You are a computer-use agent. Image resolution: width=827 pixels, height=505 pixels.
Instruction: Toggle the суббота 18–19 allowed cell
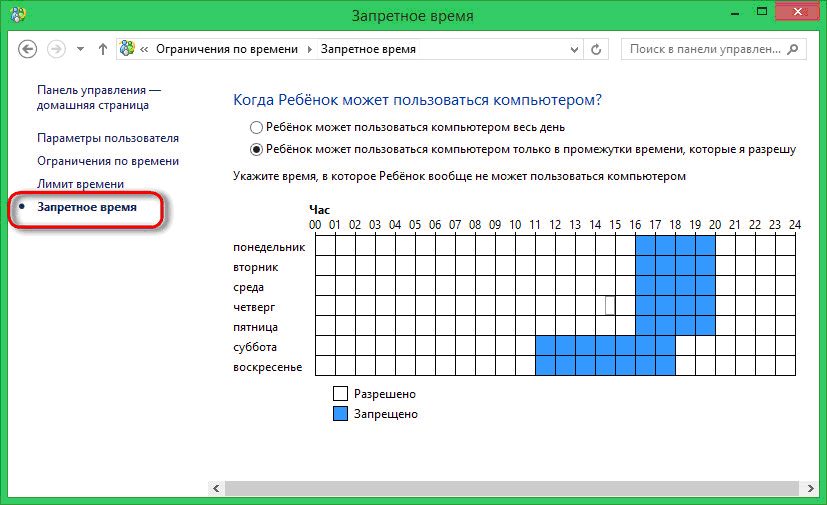click(x=685, y=346)
